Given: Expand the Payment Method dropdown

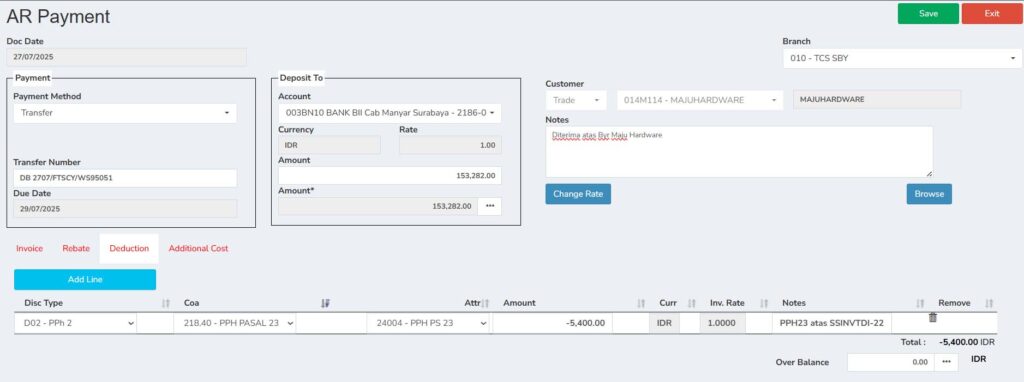Looking at the screenshot, I should point(125,113).
